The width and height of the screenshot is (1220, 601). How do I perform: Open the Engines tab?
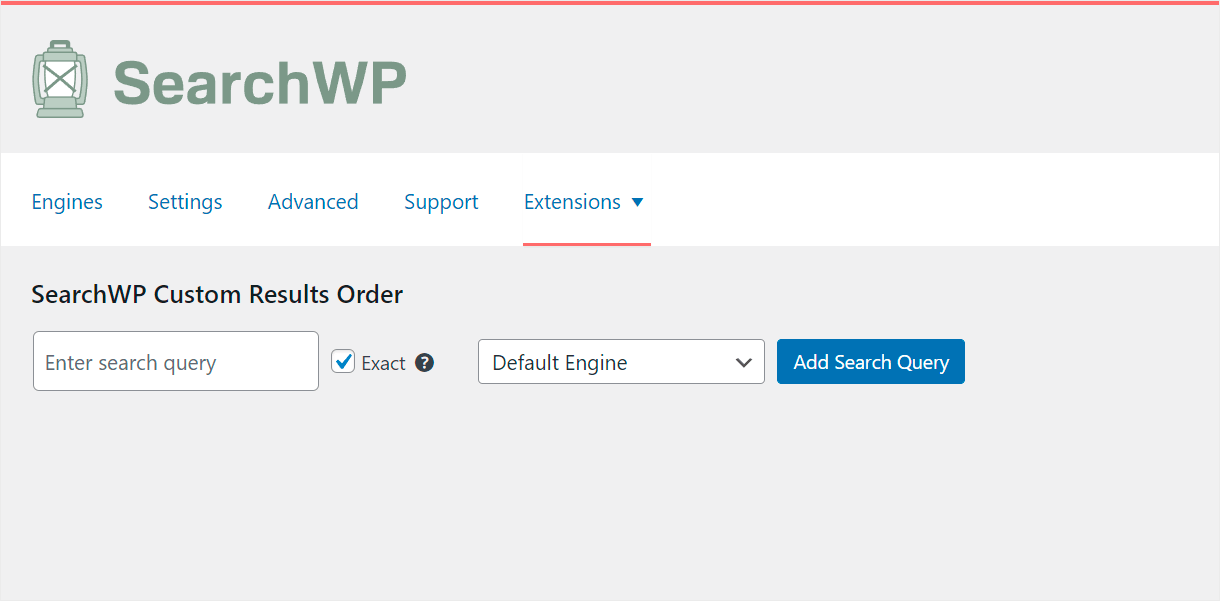point(67,202)
